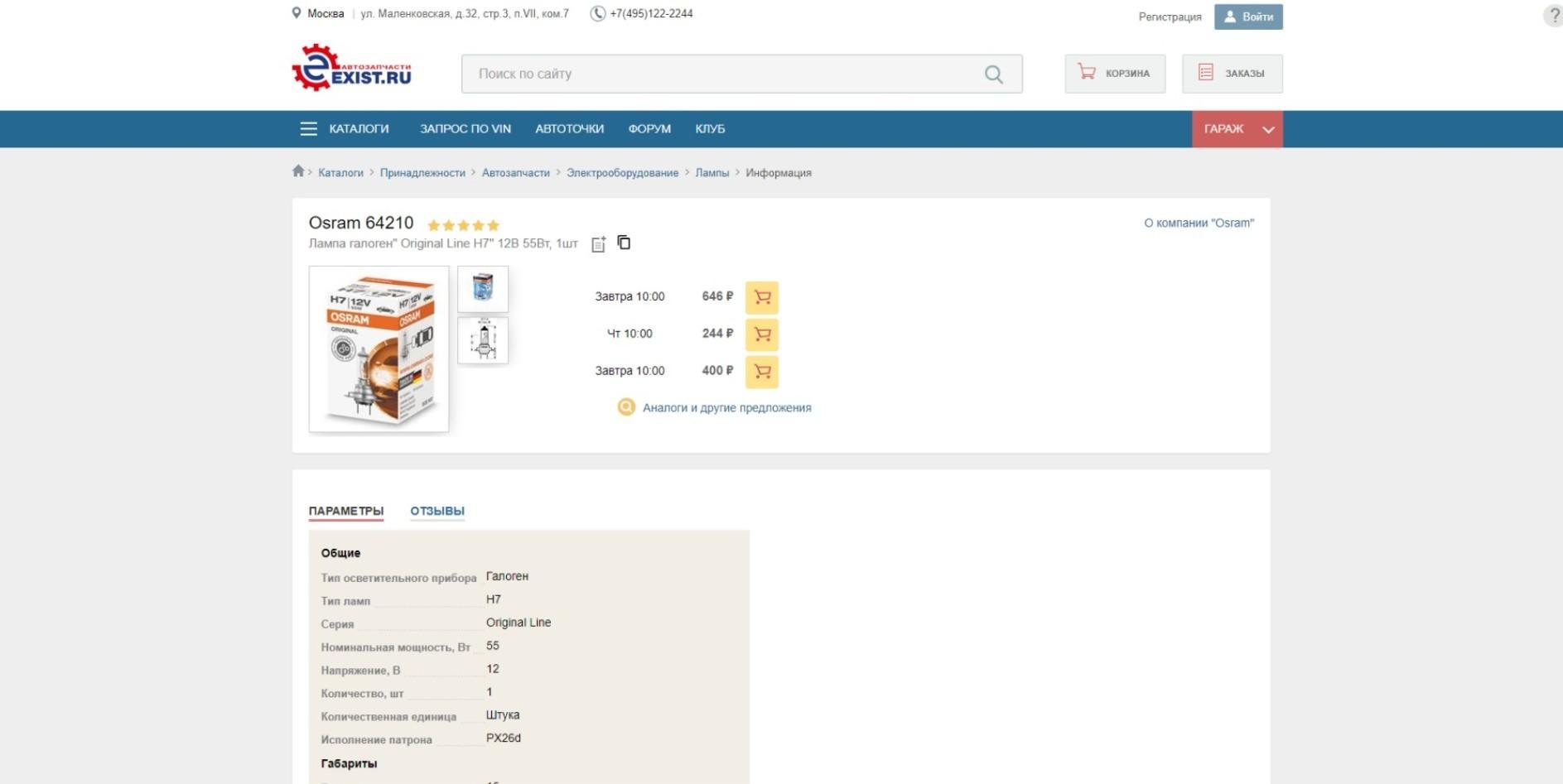
Task: Go to Лампы breadcrumb
Action: coord(712,173)
